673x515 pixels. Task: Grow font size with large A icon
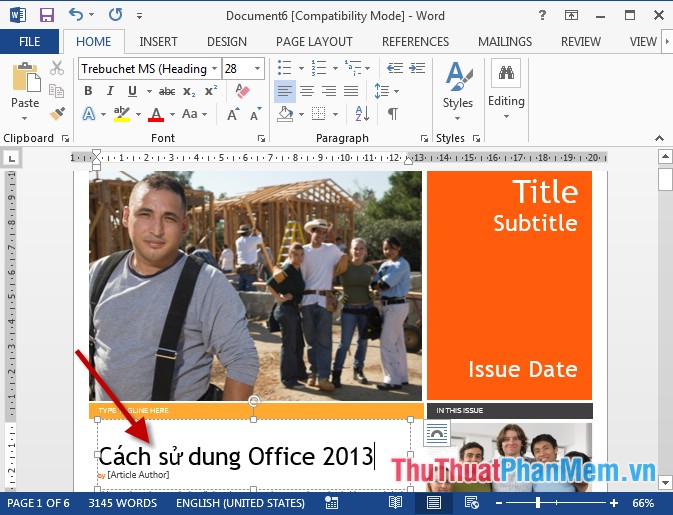point(233,114)
